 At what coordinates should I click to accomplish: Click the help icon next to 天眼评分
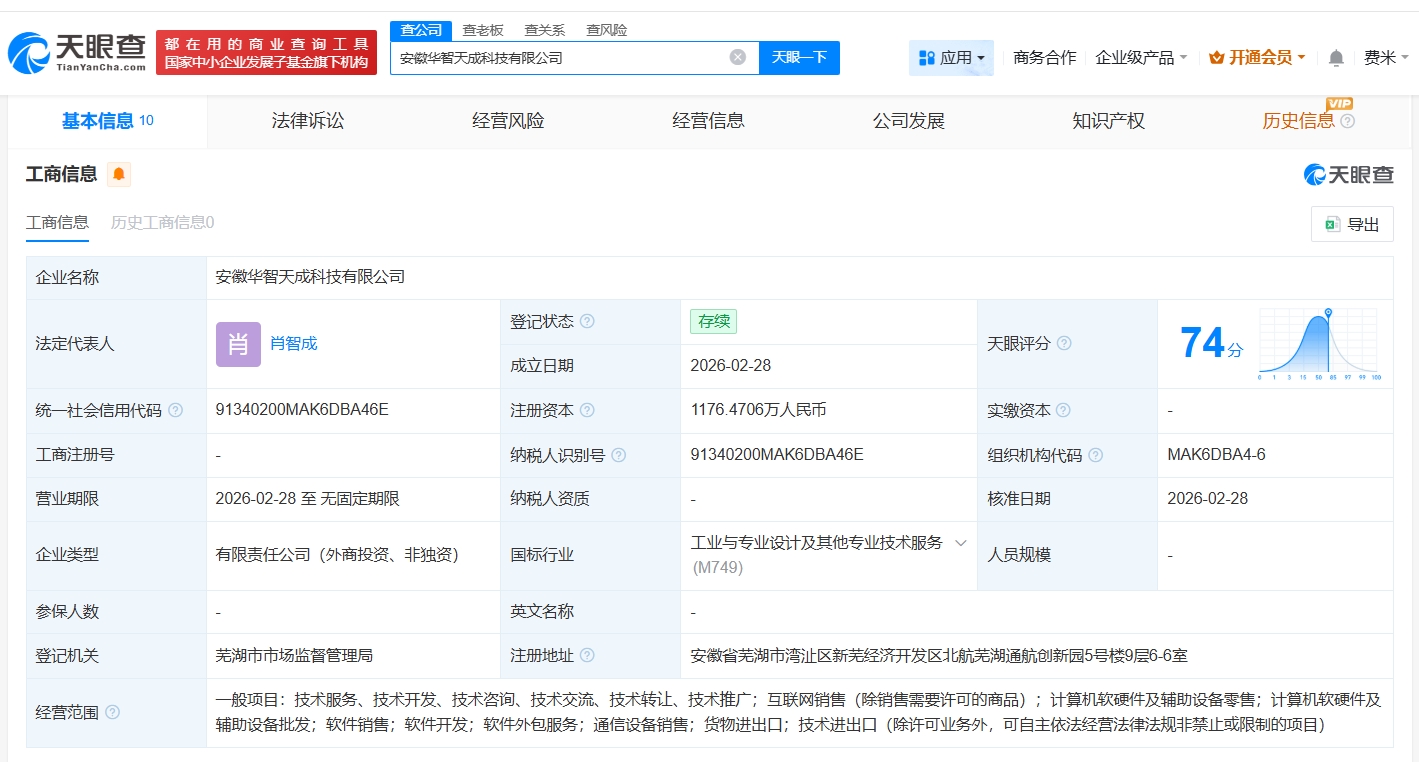click(x=1064, y=343)
